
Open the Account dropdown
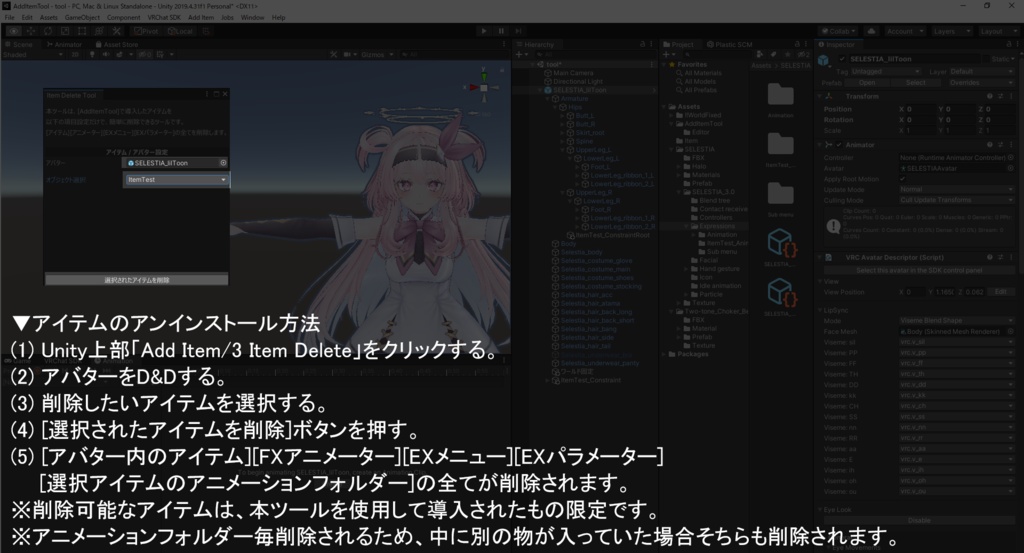click(x=904, y=31)
